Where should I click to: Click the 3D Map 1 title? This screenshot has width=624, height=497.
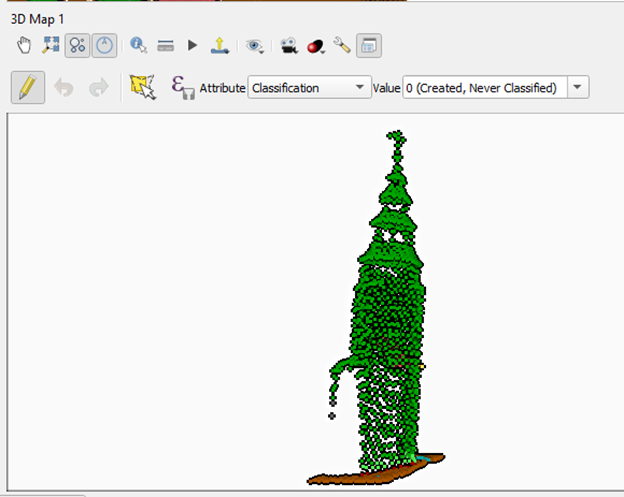pos(37,19)
